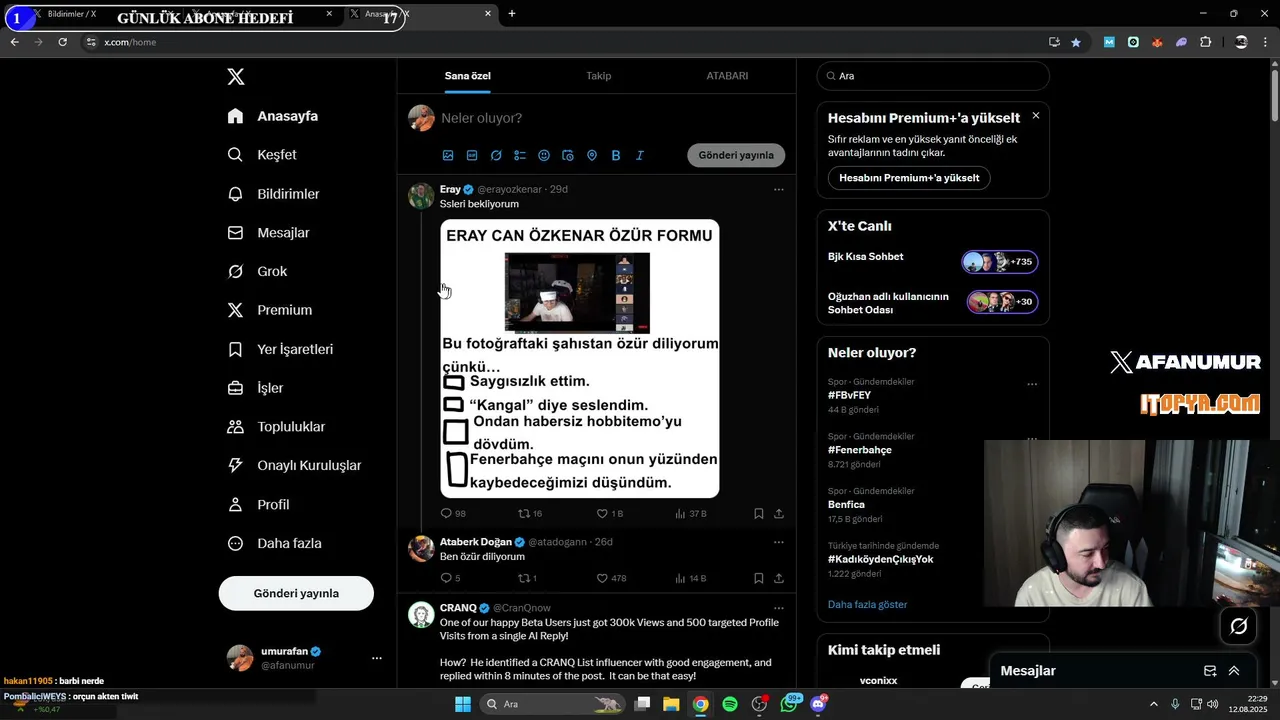Click the Hesabını Premium+'a yükselt pill button
The width and height of the screenshot is (1280, 720).
(x=909, y=178)
